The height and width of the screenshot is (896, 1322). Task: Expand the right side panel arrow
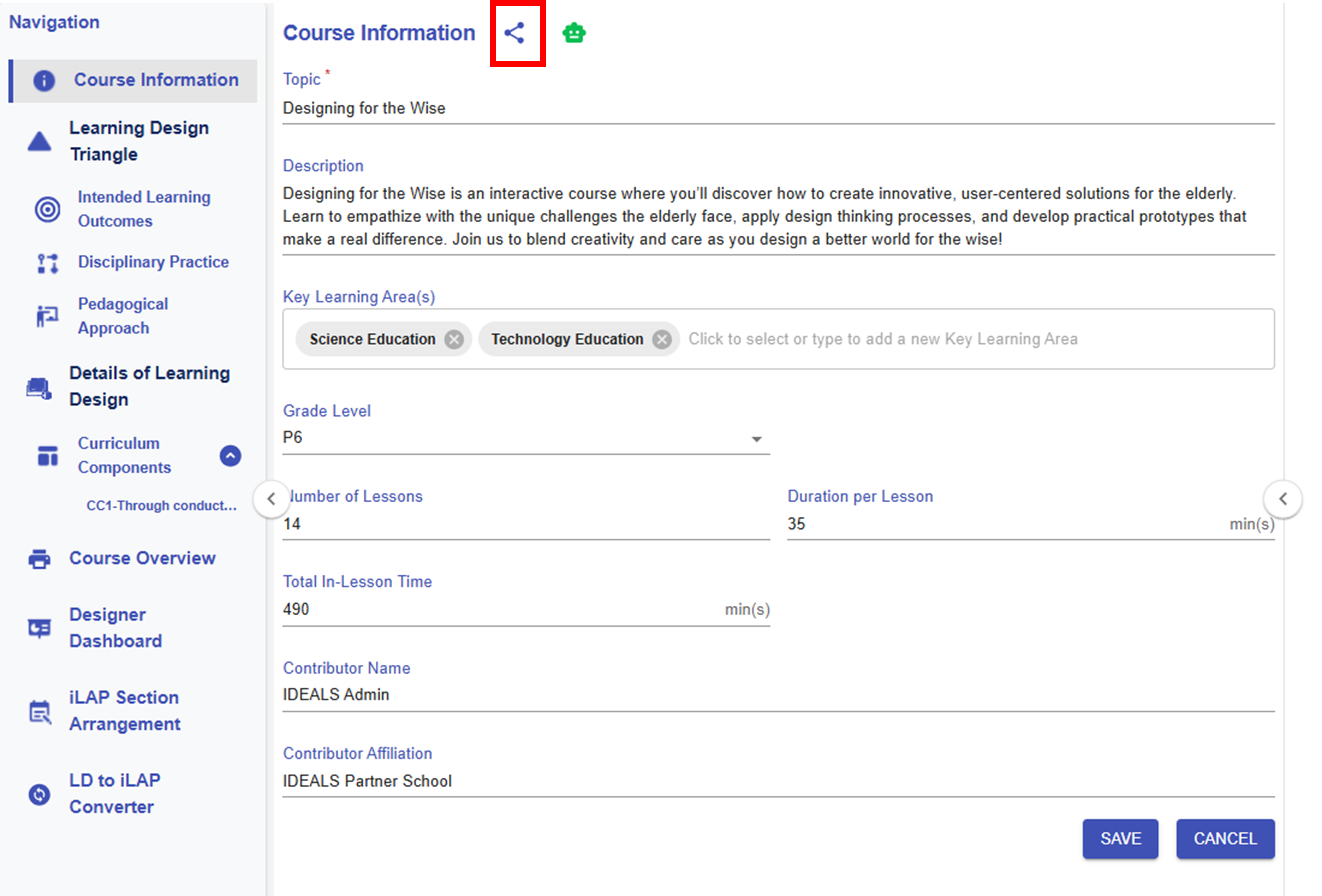coord(1283,498)
